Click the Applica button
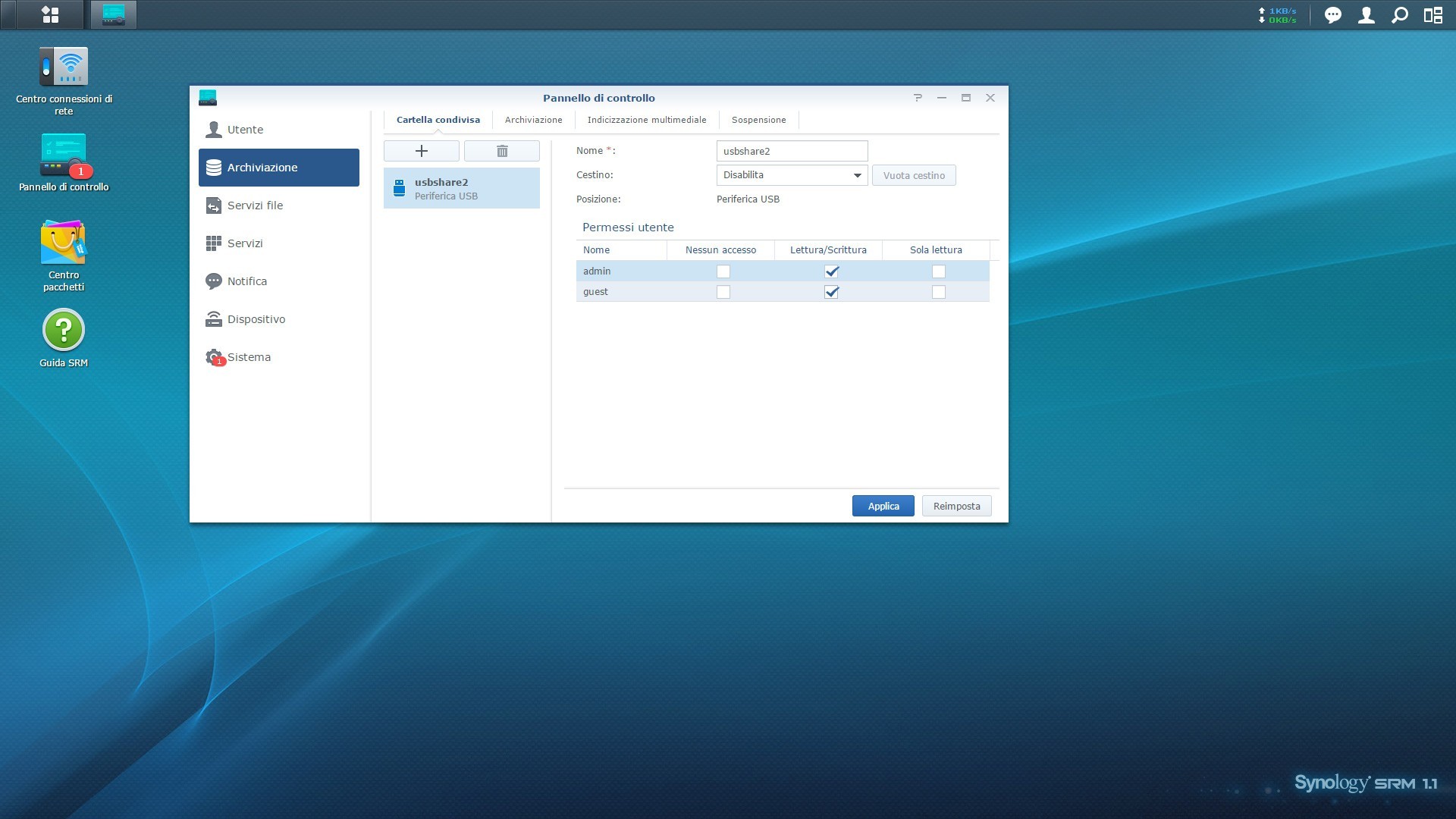Viewport: 1456px width, 819px height. [883, 506]
